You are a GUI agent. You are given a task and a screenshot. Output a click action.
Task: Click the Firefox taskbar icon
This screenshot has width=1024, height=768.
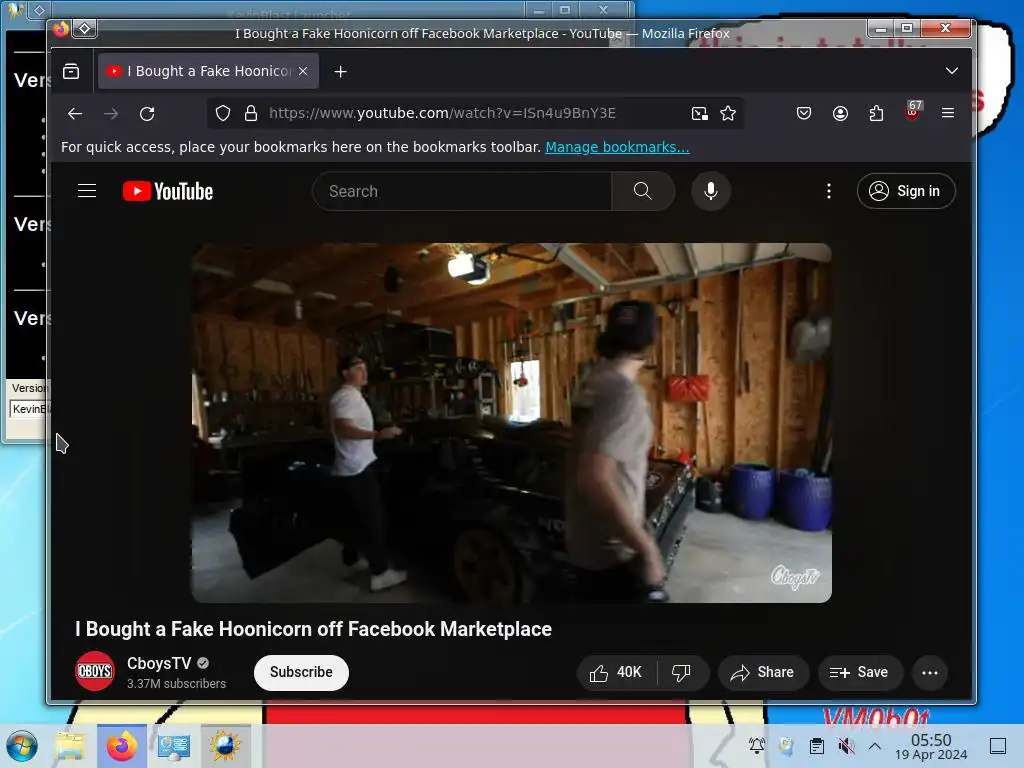tap(122, 746)
